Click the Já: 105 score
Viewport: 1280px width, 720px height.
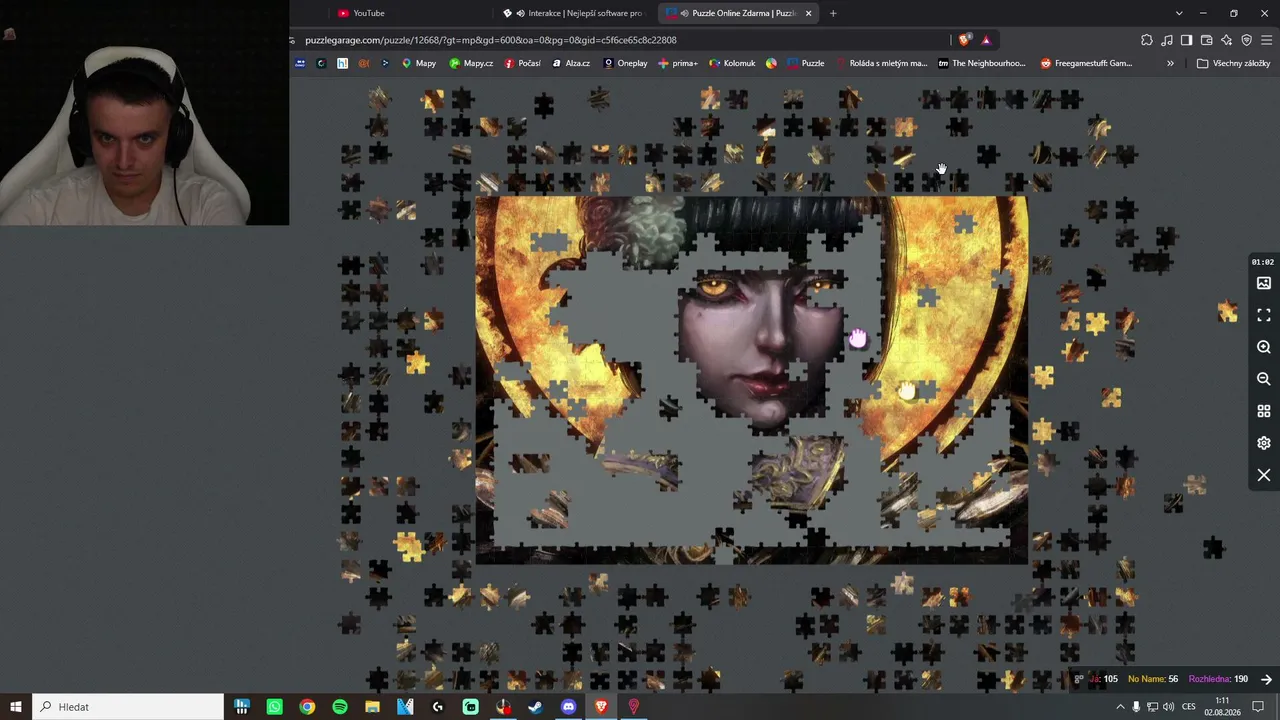(1103, 679)
